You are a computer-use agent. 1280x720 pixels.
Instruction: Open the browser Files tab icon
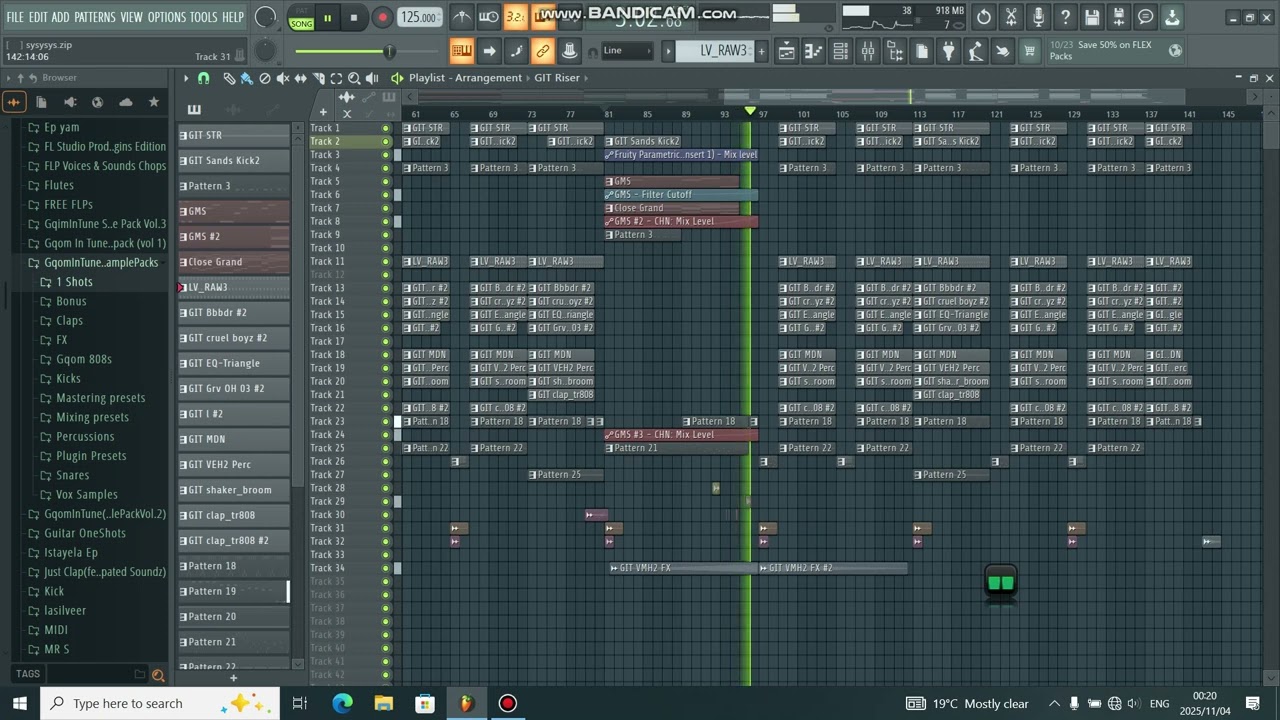(x=42, y=102)
